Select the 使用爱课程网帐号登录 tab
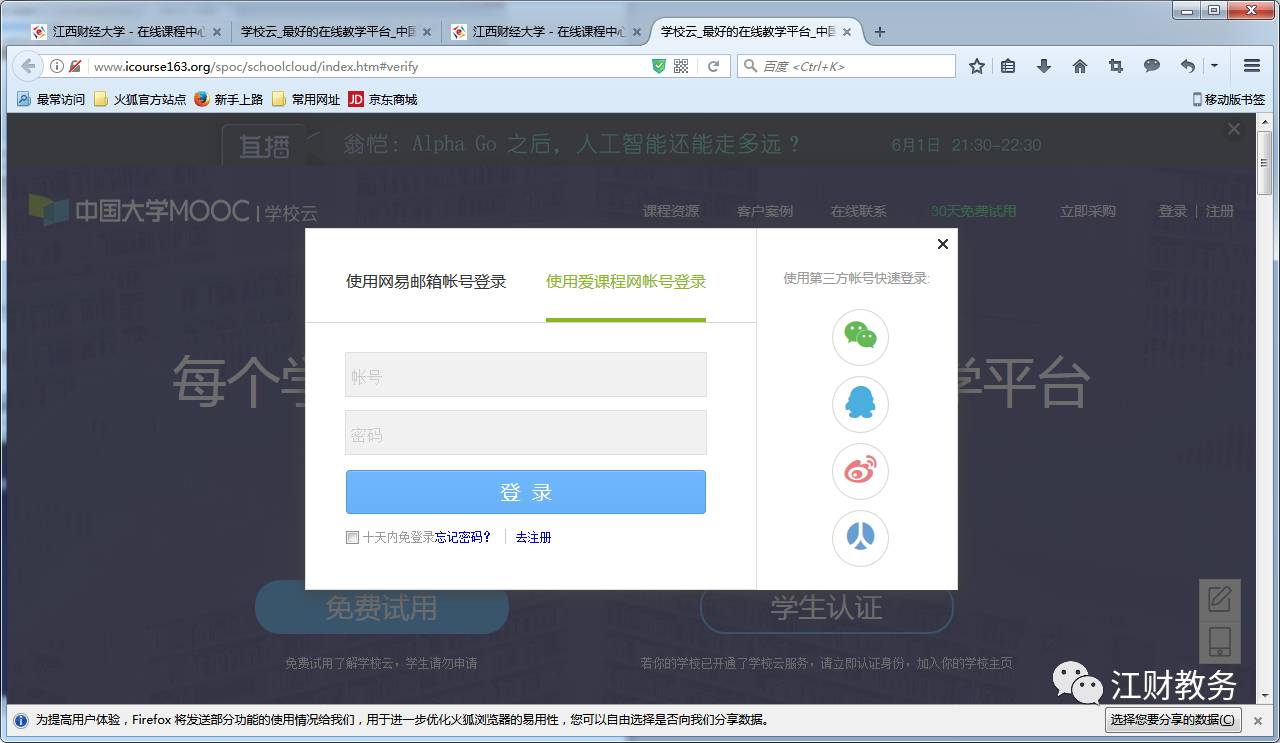This screenshot has width=1280, height=743. (x=626, y=281)
